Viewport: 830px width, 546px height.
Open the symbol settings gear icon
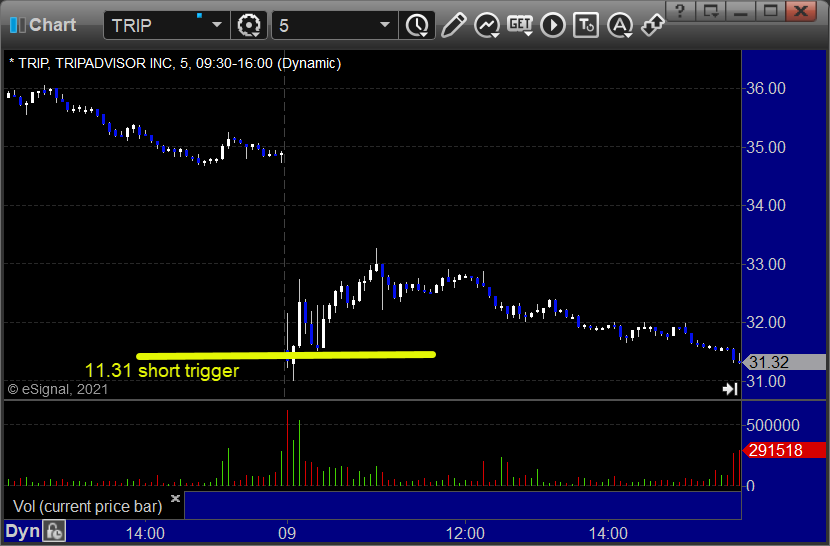click(x=249, y=25)
